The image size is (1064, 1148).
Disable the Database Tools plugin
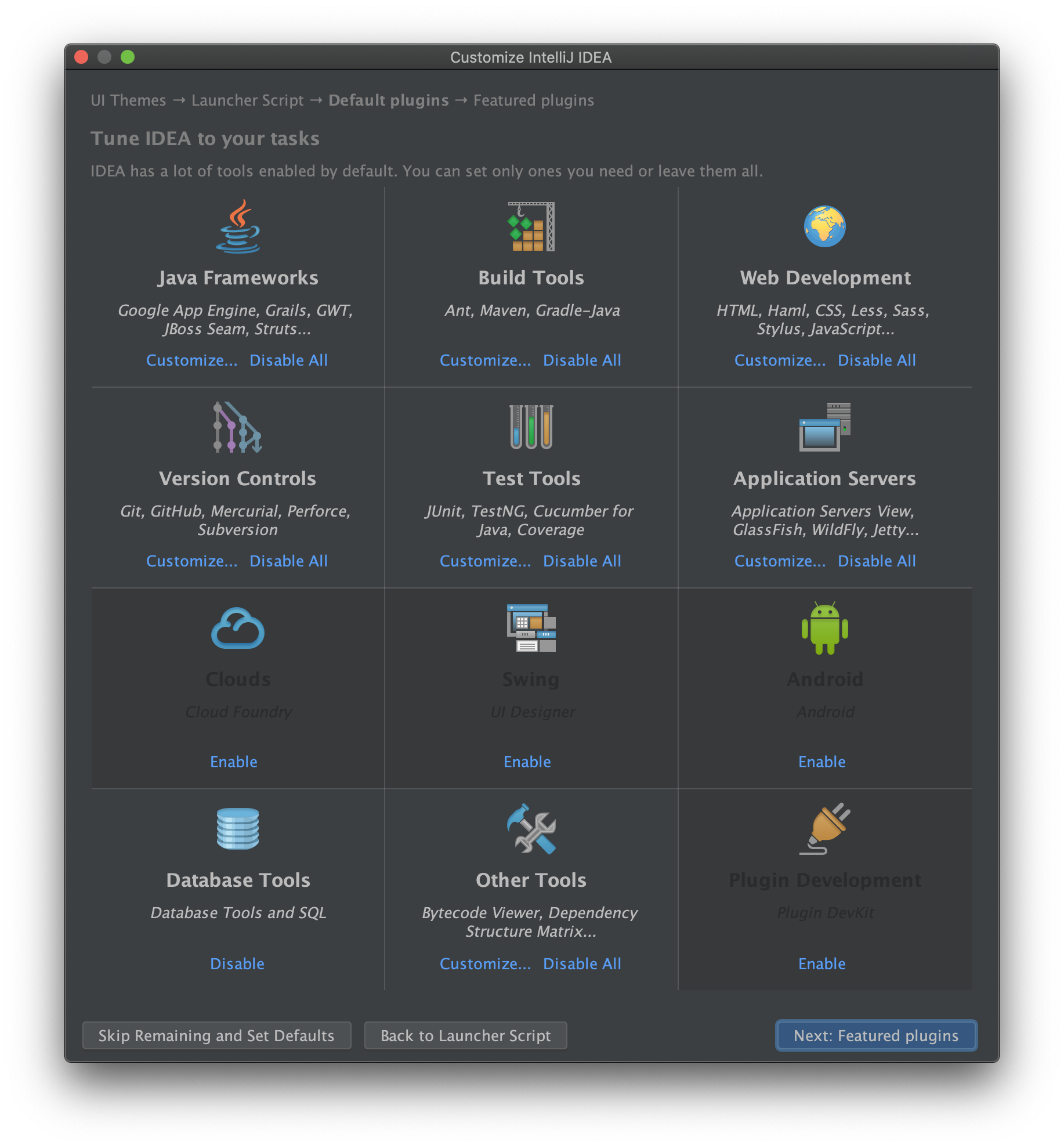237,964
